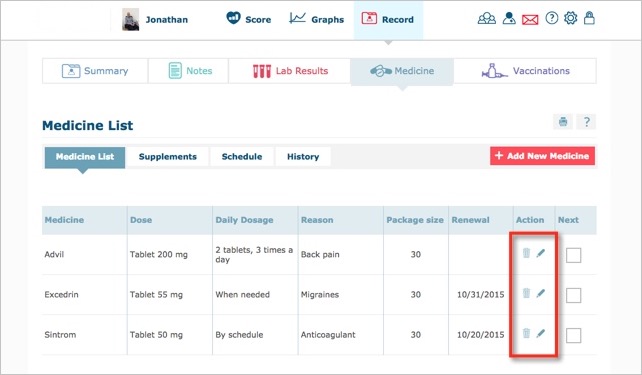The image size is (642, 375).
Task: Open settings gear icon
Action: (x=570, y=18)
